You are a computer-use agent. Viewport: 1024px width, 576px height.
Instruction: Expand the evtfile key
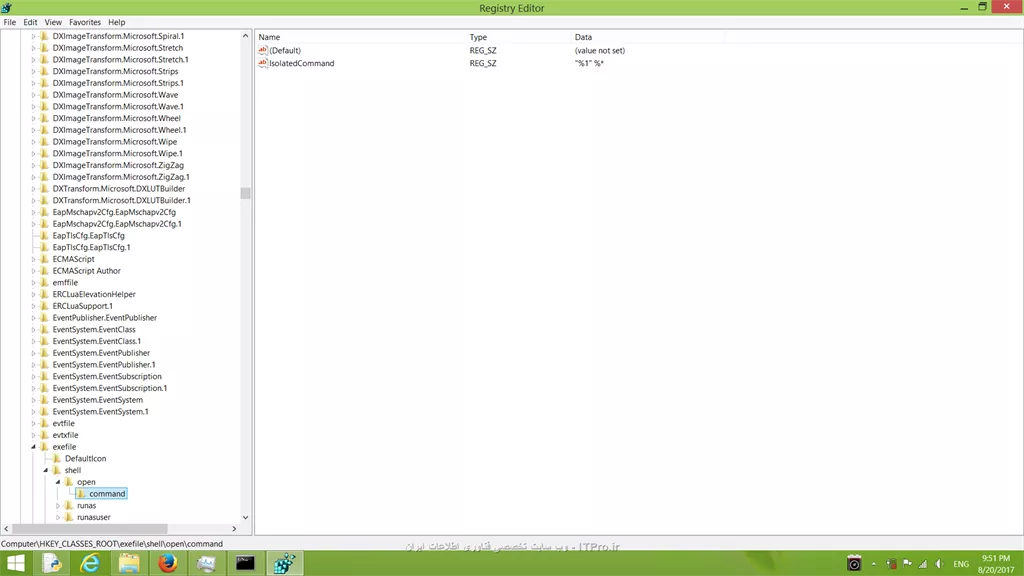[x=33, y=423]
